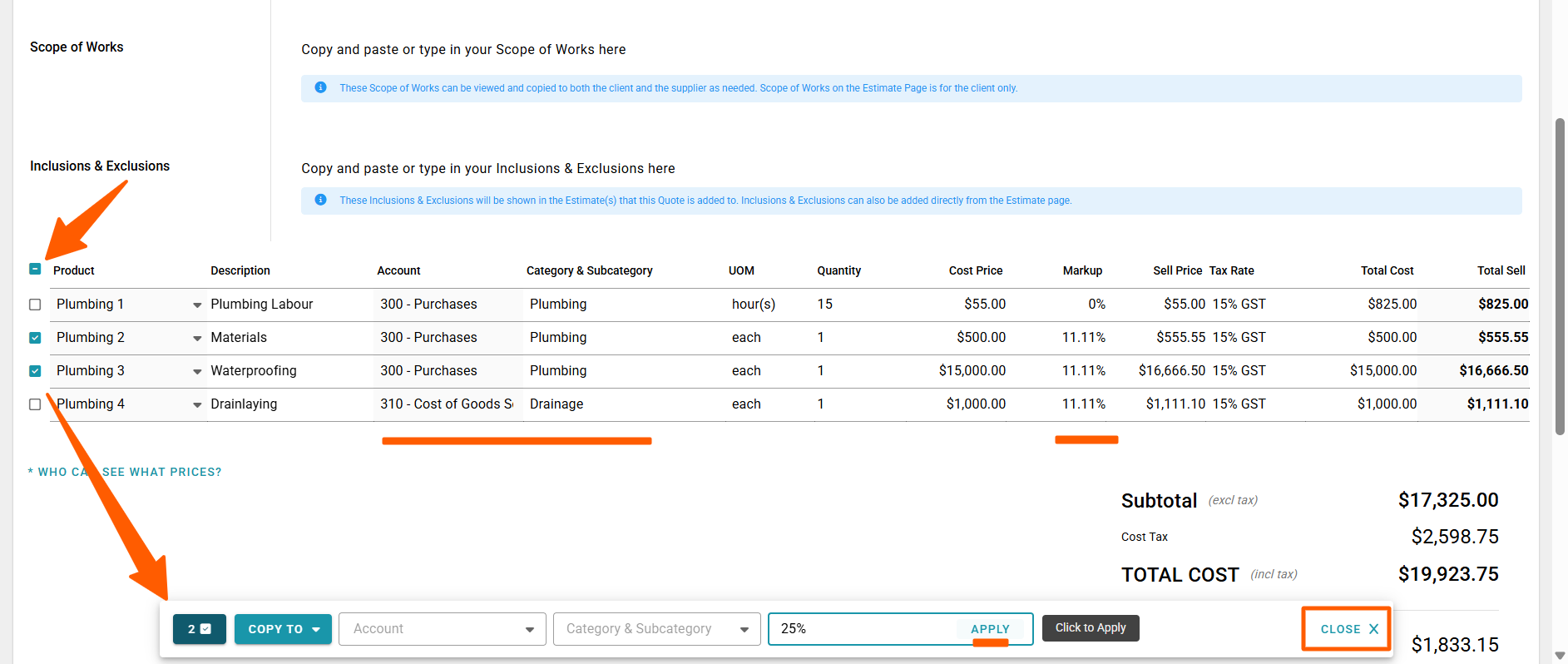Tick the Plumbing 4 row checkbox
Viewport: 1568px width, 664px height.
click(x=35, y=404)
